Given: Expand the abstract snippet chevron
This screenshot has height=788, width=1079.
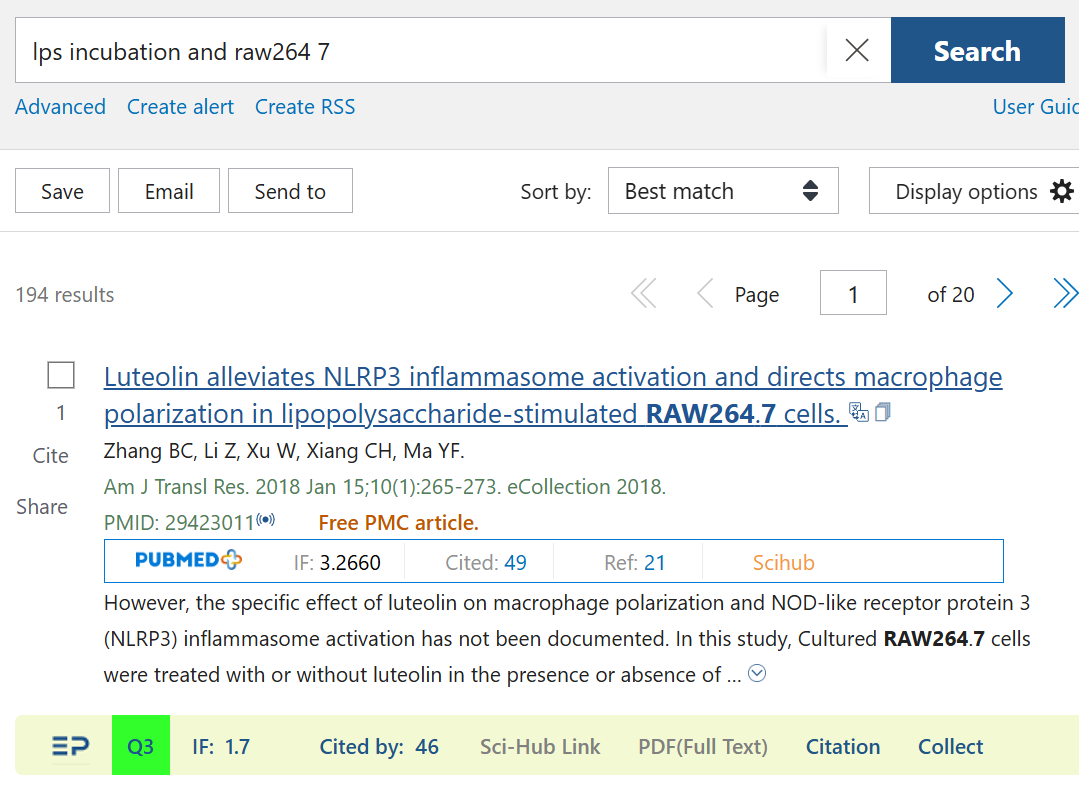Looking at the screenshot, I should tap(758, 674).
